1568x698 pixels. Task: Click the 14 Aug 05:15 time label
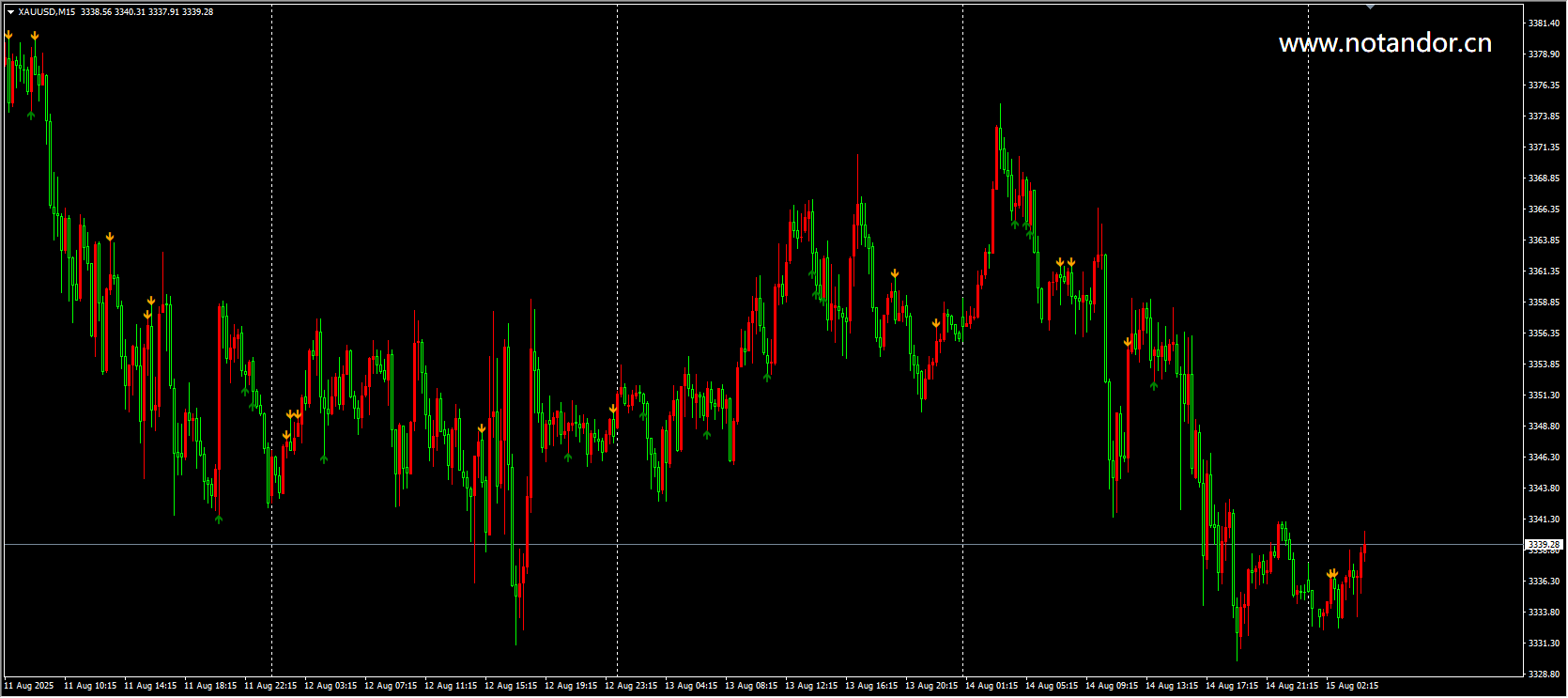1052,686
